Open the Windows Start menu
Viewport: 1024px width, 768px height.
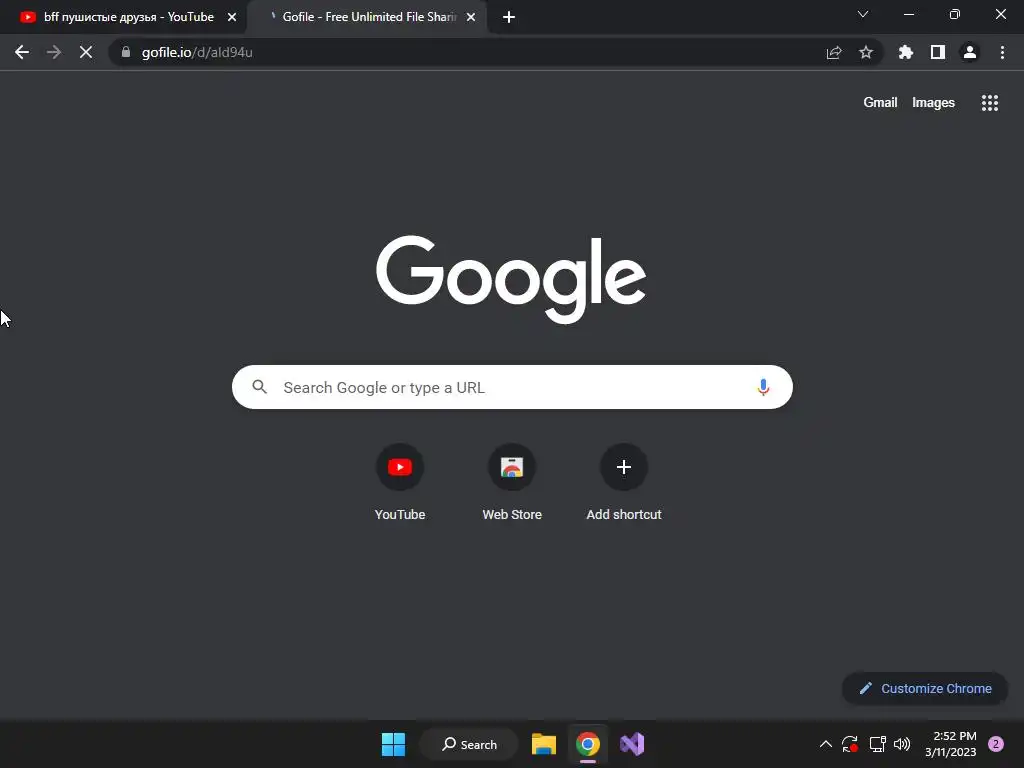393,744
